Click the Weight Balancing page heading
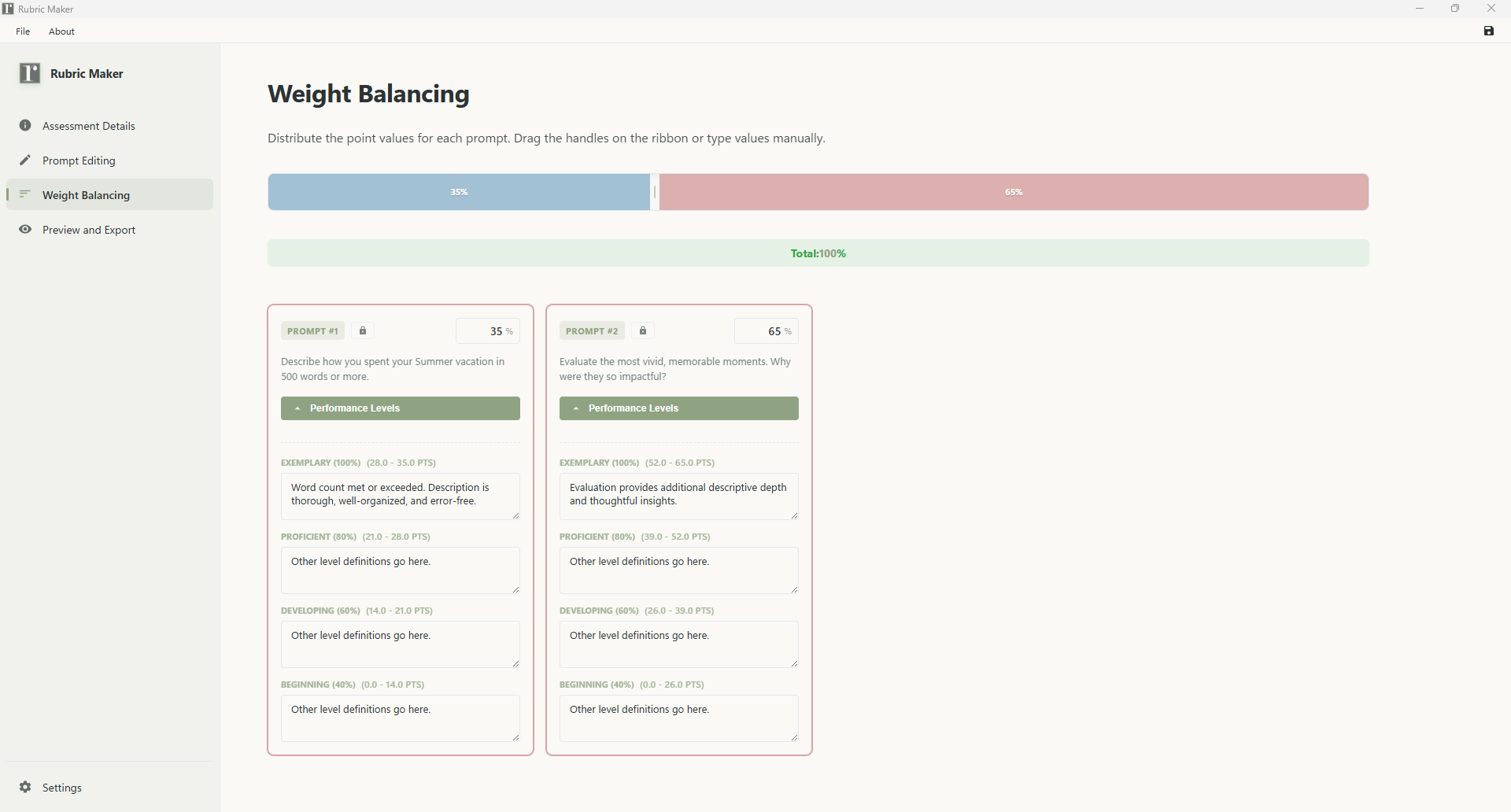 pyautogui.click(x=368, y=94)
